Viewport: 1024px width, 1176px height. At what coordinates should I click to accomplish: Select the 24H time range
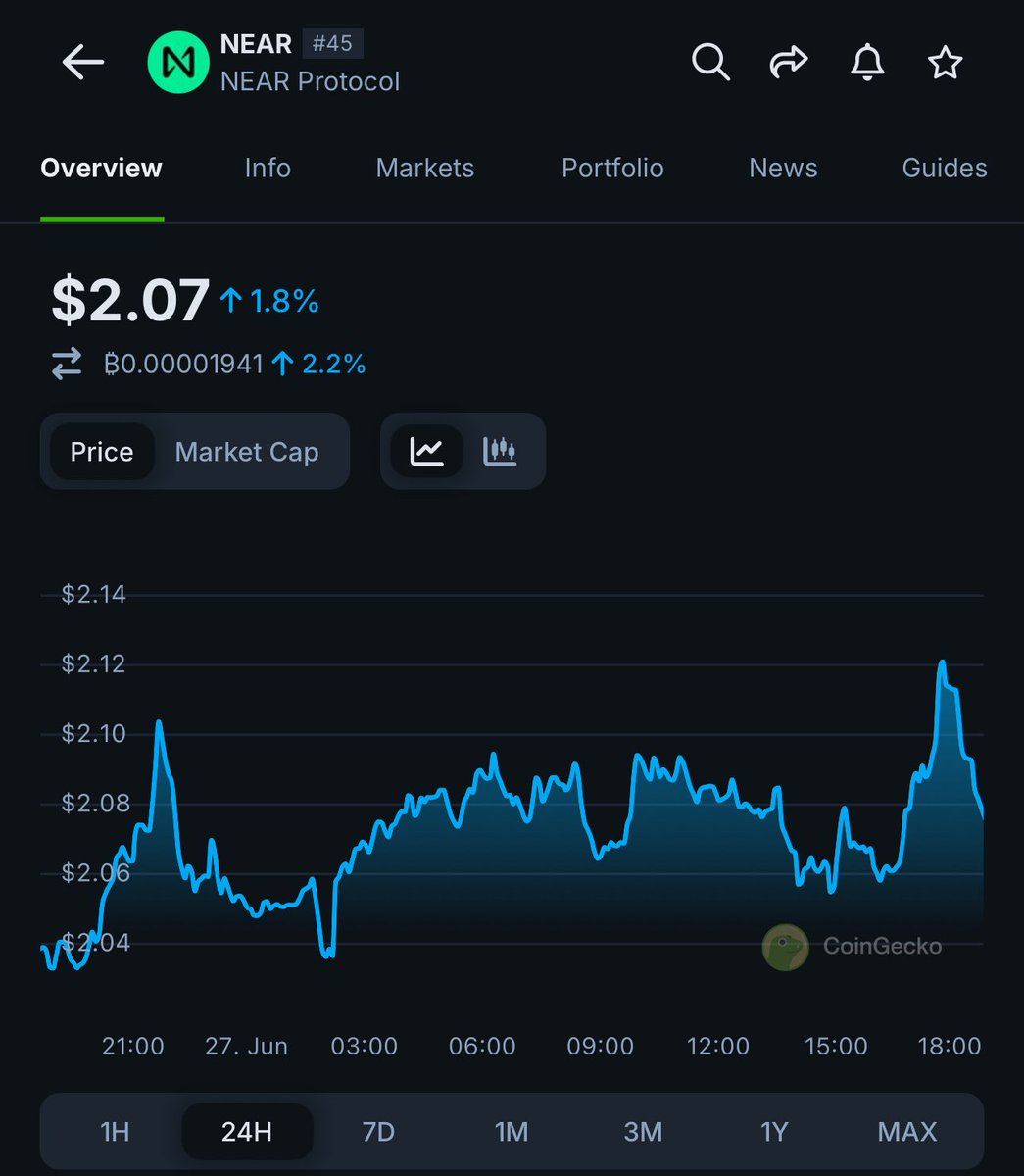pos(247,1132)
